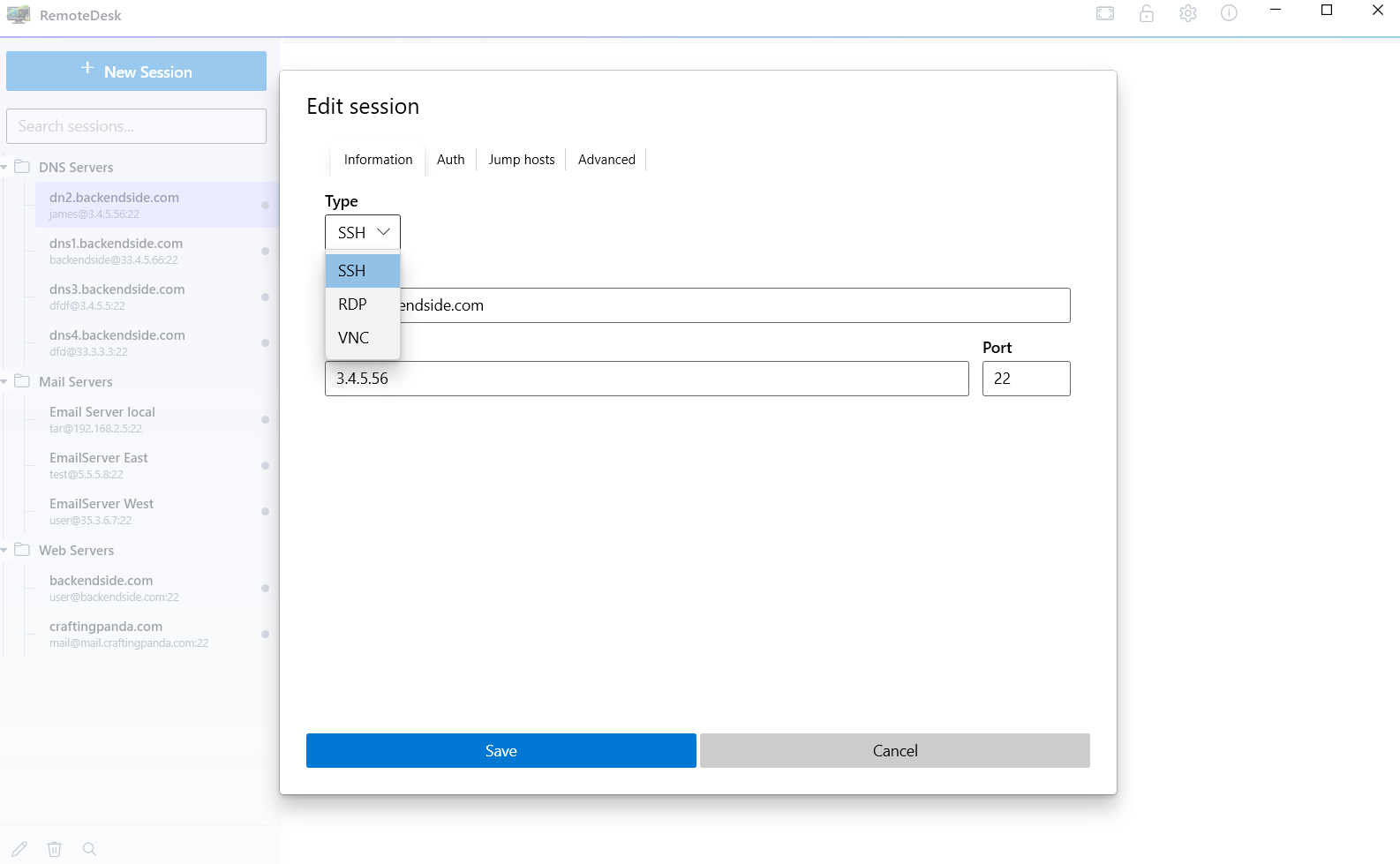Image resolution: width=1400 pixels, height=864 pixels.
Task: Click the Port field showing 22
Action: [1027, 379]
